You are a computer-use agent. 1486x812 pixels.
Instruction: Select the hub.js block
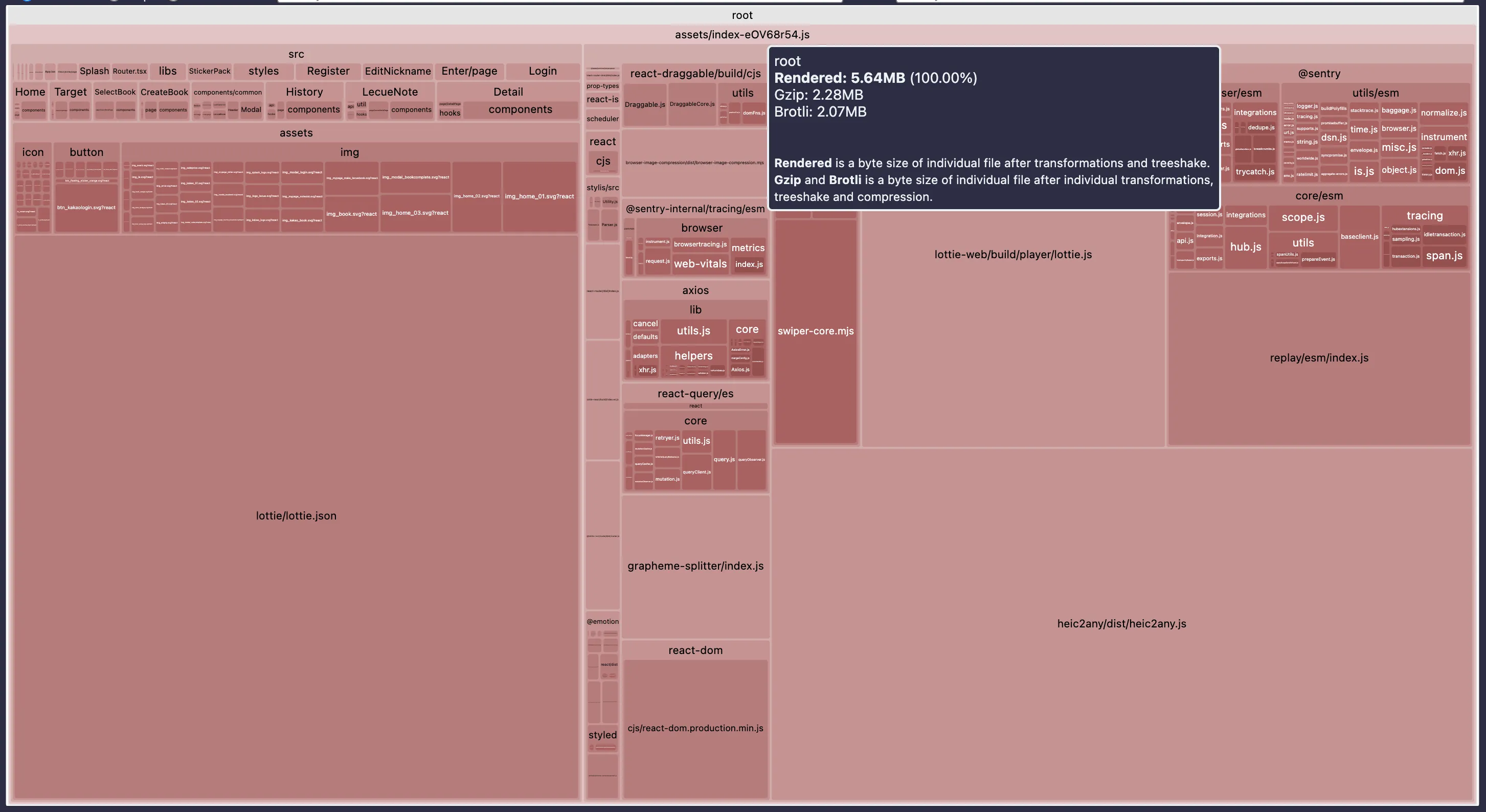1246,247
